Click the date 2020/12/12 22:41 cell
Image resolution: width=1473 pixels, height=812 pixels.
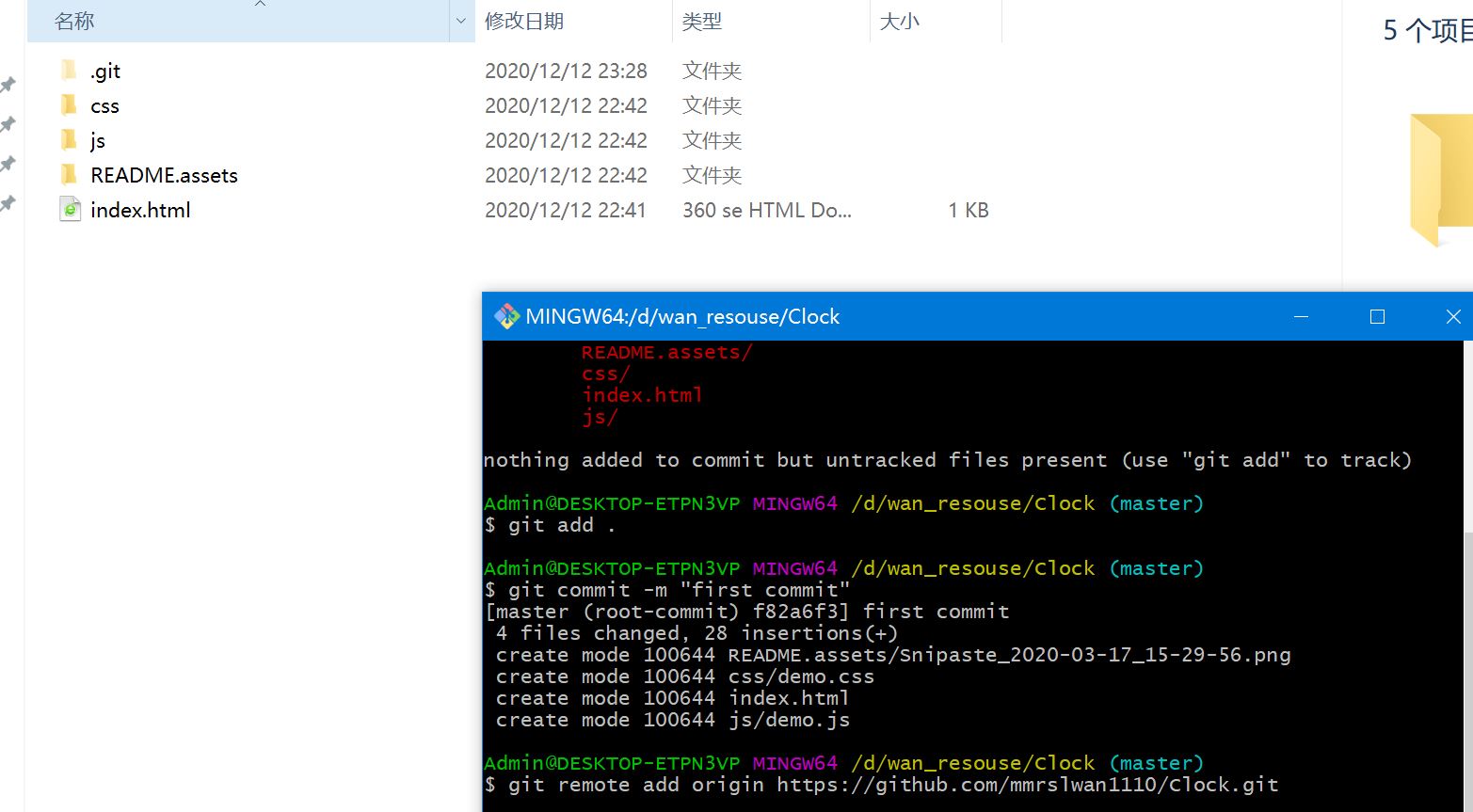coord(566,210)
